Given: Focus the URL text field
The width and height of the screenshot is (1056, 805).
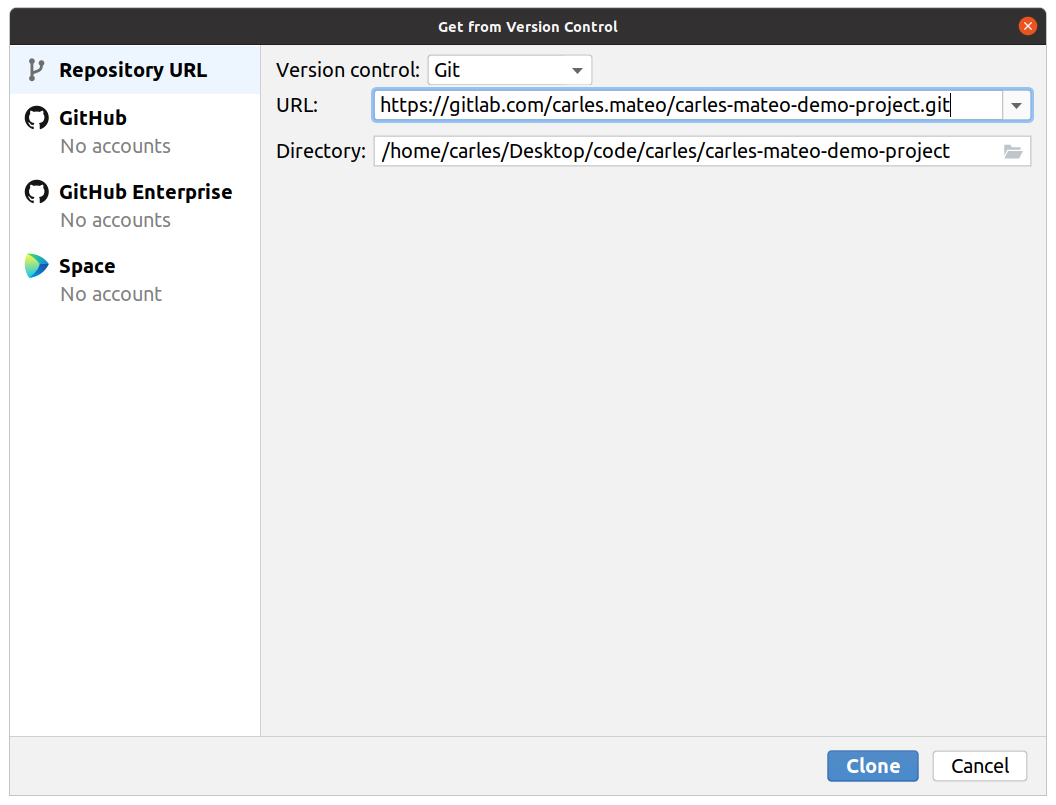Looking at the screenshot, I should click(x=688, y=106).
